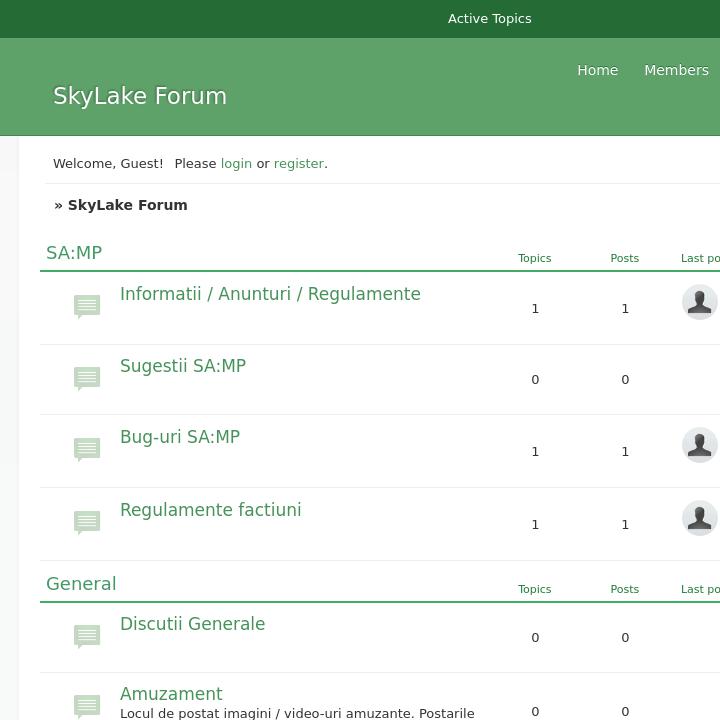Screen dimensions: 720x720
Task: Click SkyLake Forum breadcrumb link
Action: pos(127,205)
